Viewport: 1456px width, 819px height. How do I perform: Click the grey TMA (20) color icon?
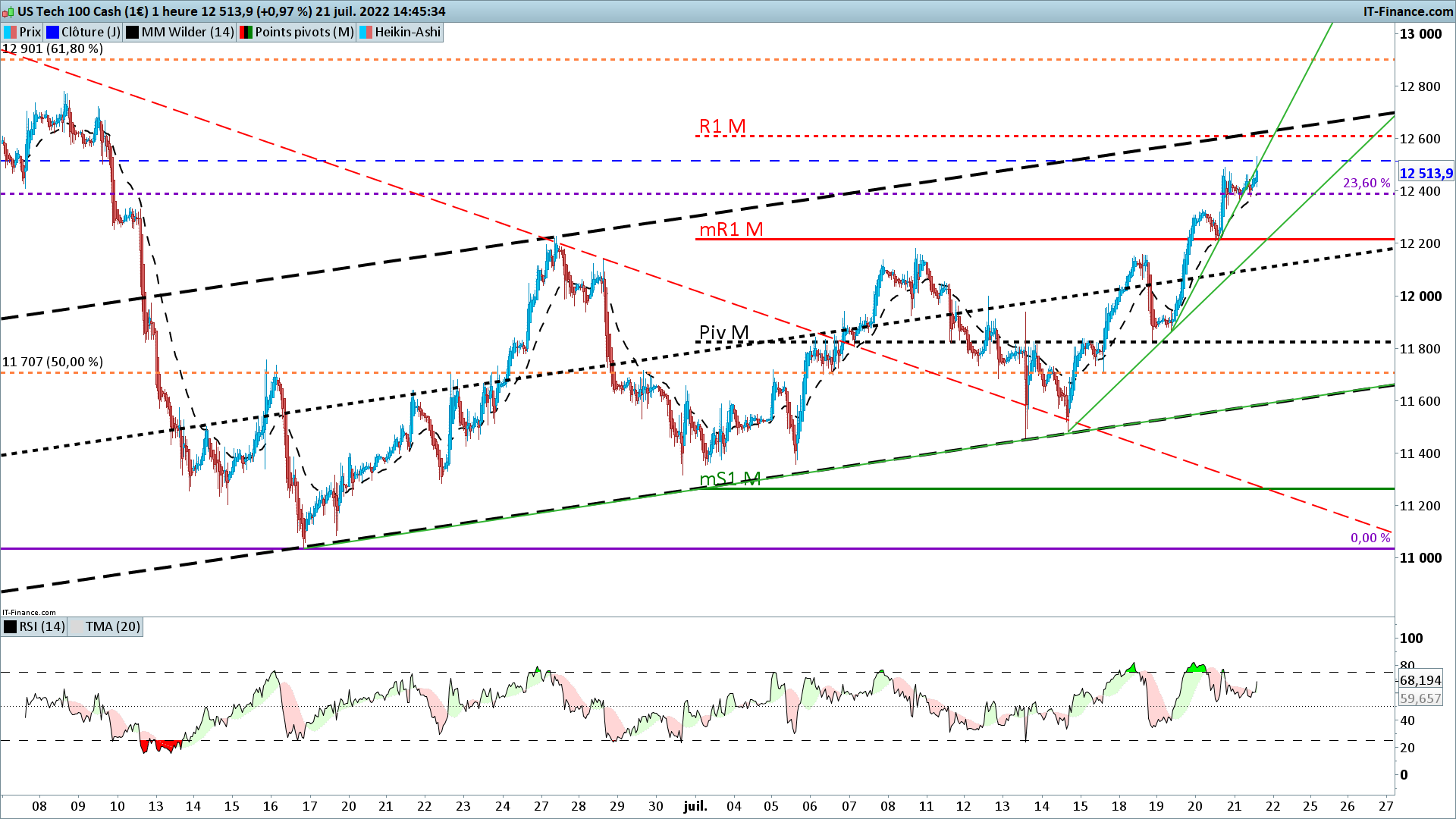click(76, 626)
